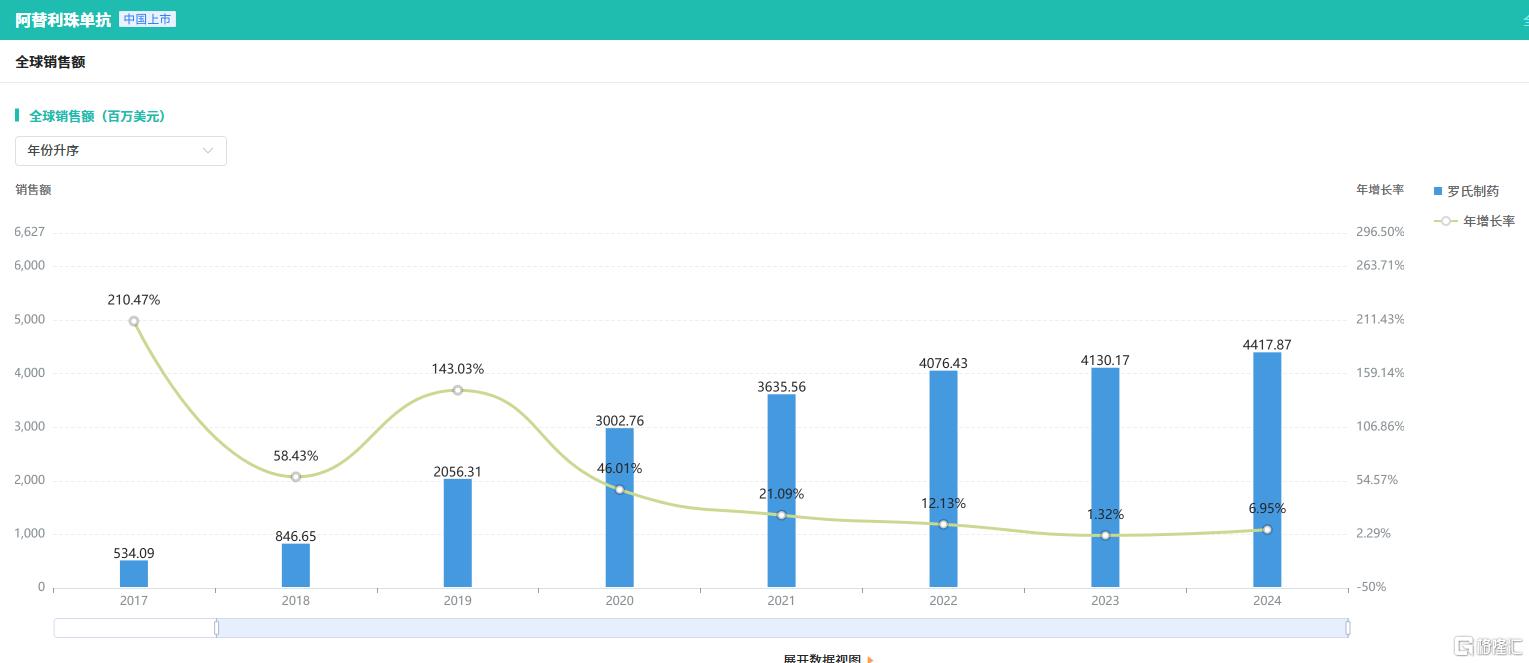Click the right handle of the range slider
The image size is (1529, 663).
point(1347,628)
